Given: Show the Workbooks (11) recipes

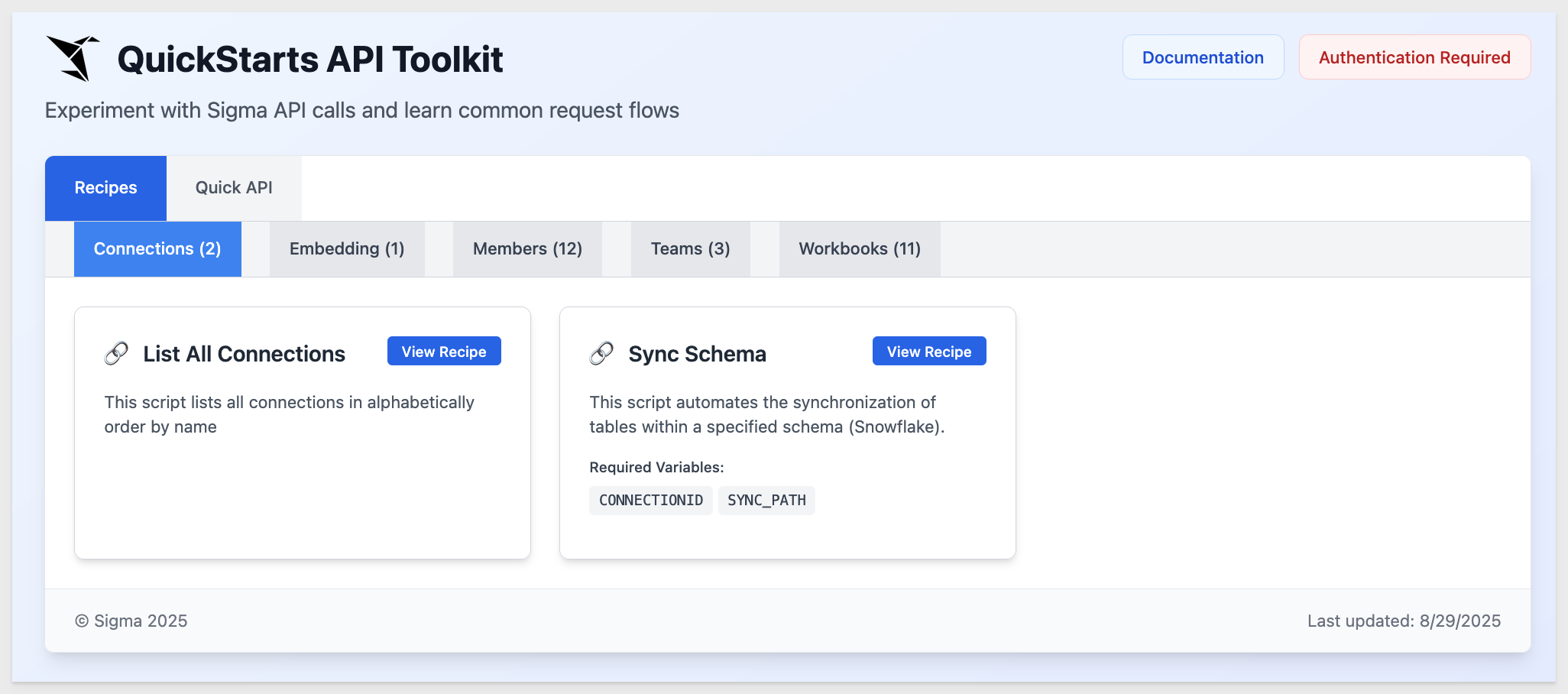Looking at the screenshot, I should (860, 249).
